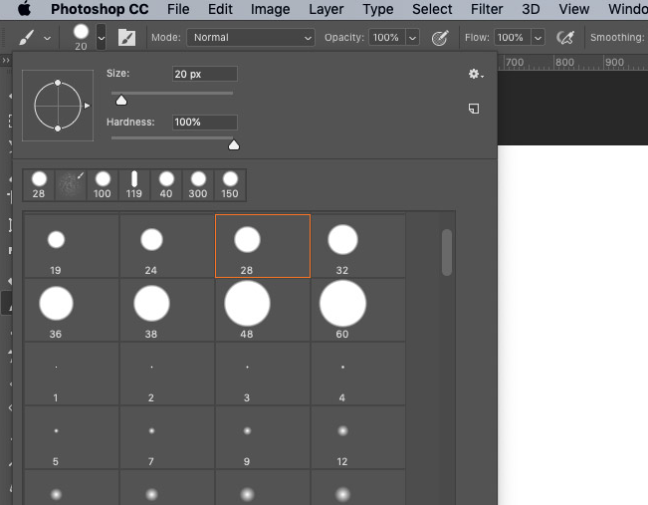Select recent brush 28
The width and height of the screenshot is (648, 505).
(39, 185)
